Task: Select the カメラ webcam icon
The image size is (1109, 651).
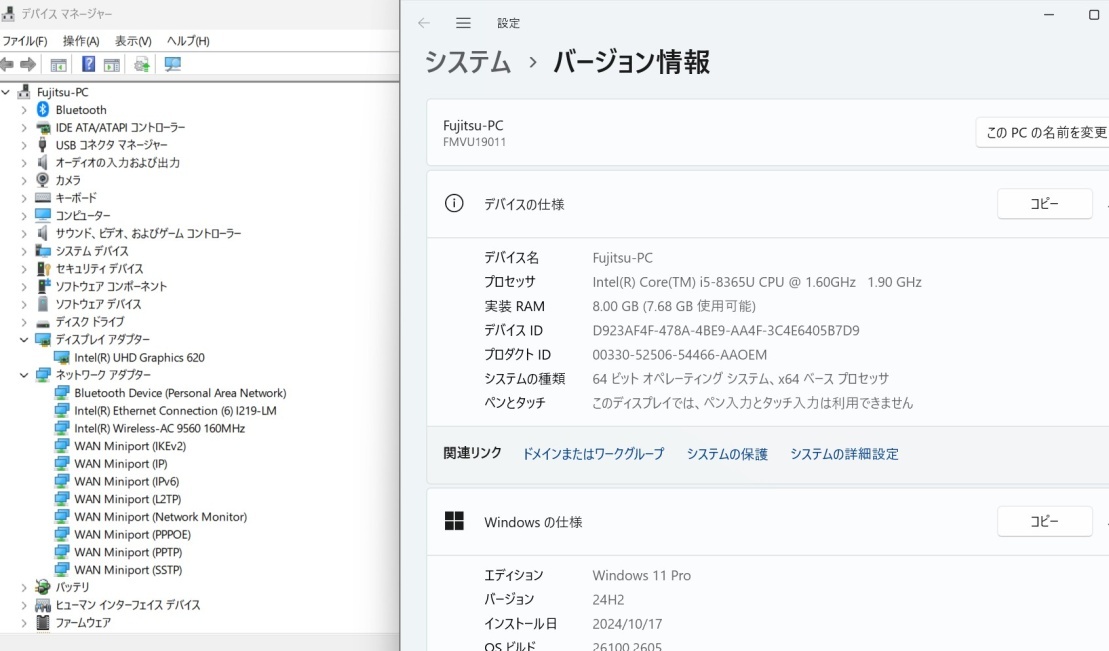Action: click(x=43, y=180)
